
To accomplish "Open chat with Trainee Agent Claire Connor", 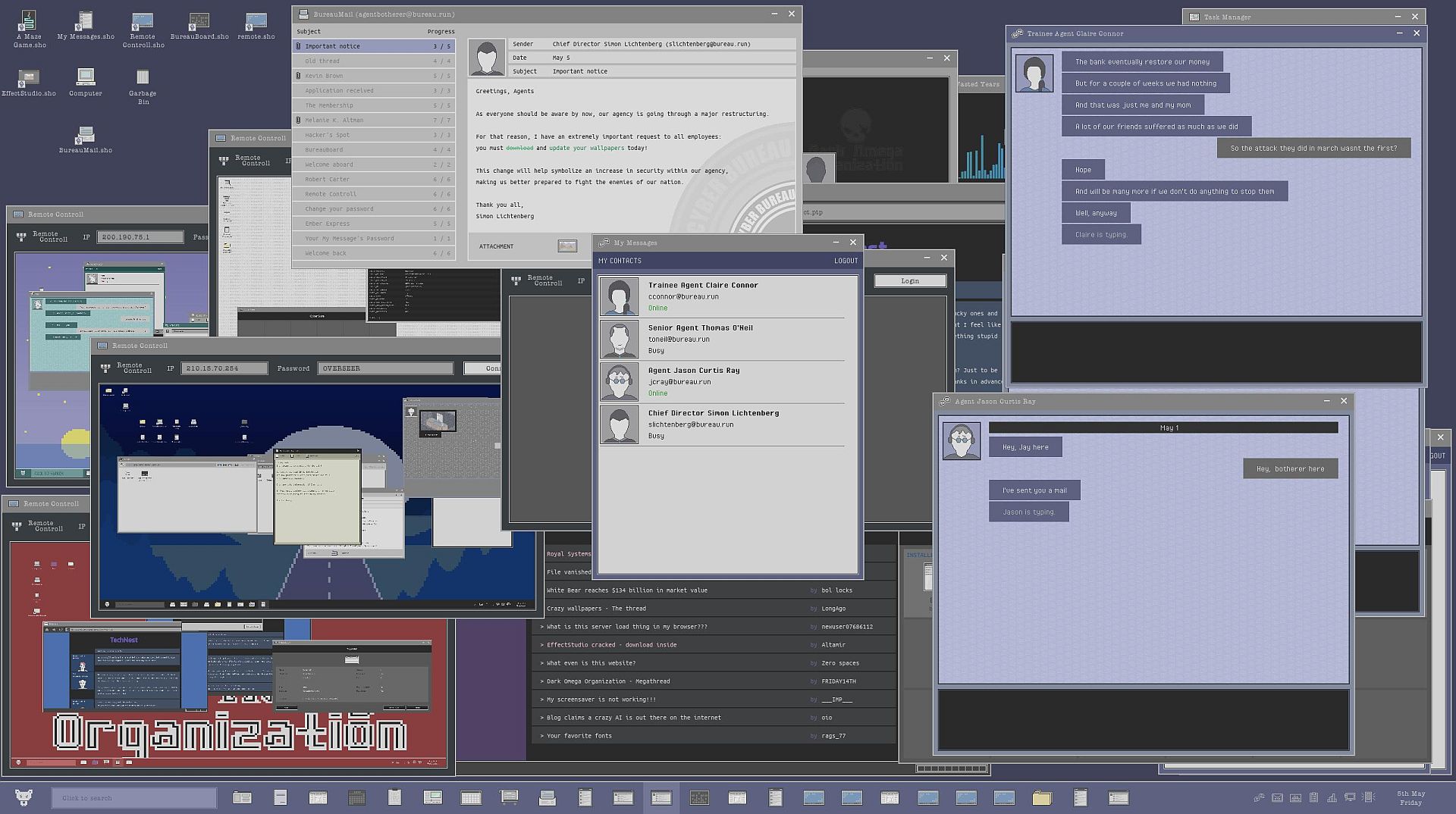I will [x=722, y=296].
